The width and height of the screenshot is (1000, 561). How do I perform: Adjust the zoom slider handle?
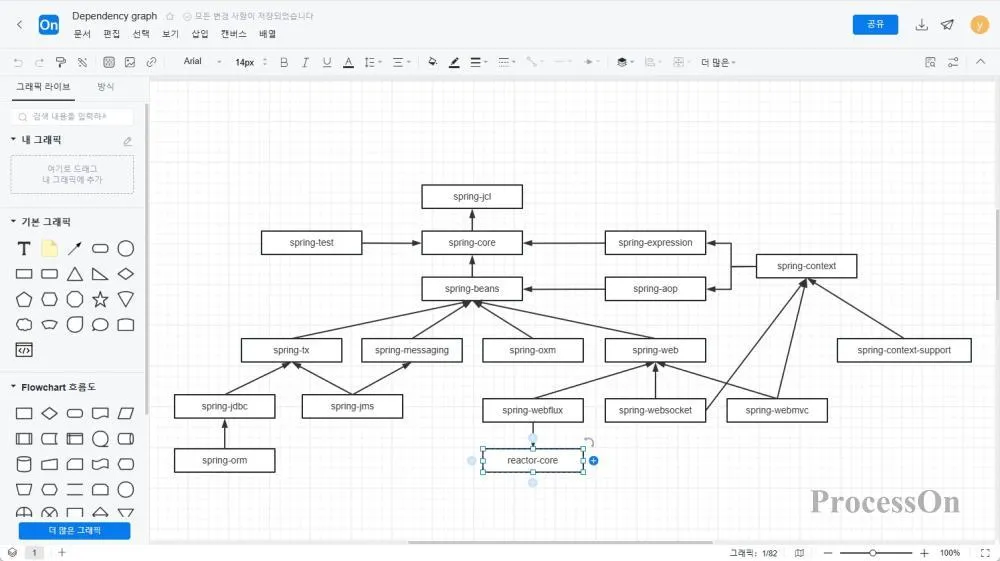[x=872, y=553]
